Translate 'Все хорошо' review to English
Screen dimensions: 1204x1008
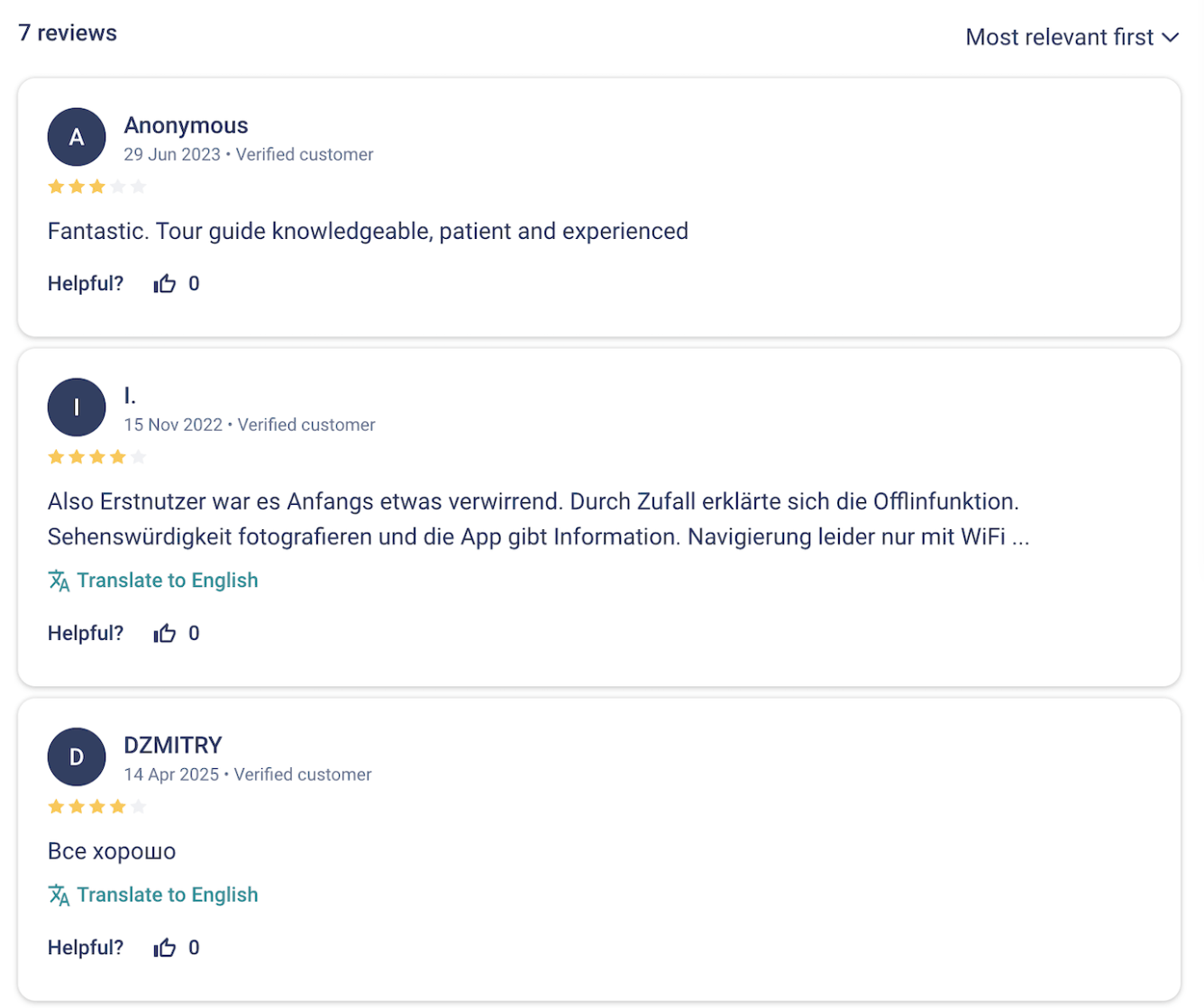[x=167, y=895]
